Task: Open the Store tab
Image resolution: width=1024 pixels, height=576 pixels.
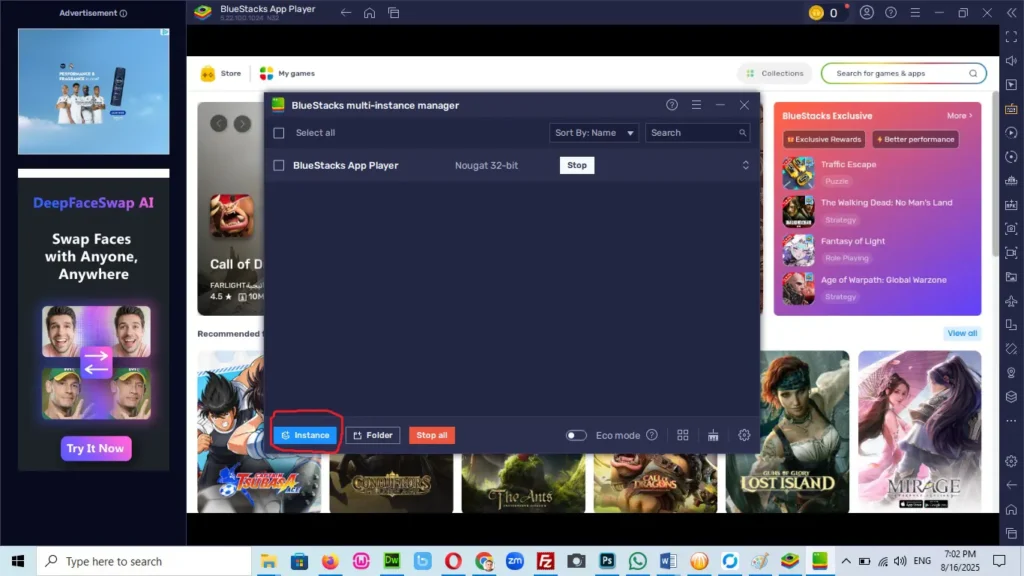Action: coord(221,73)
